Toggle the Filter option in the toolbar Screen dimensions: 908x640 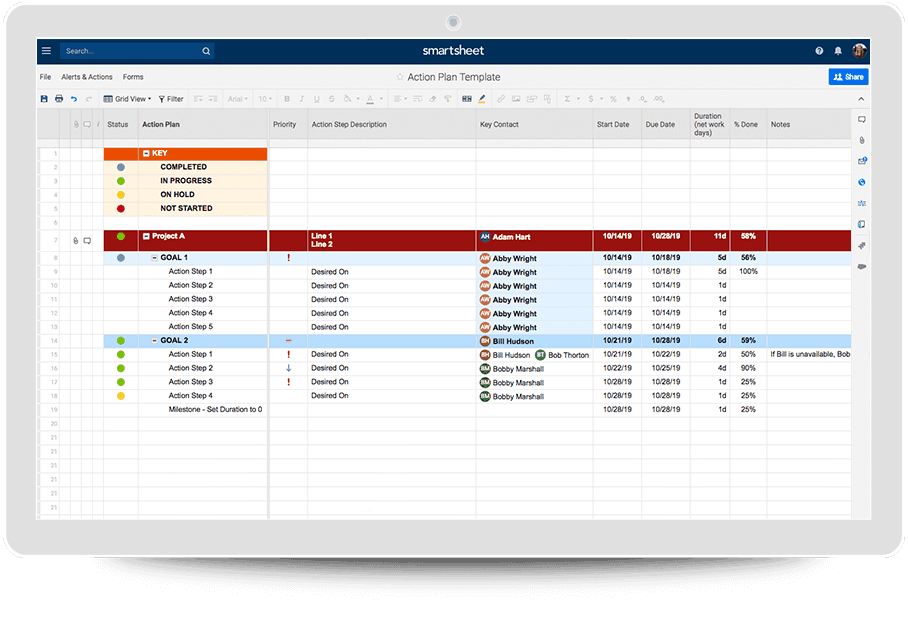click(x=170, y=99)
